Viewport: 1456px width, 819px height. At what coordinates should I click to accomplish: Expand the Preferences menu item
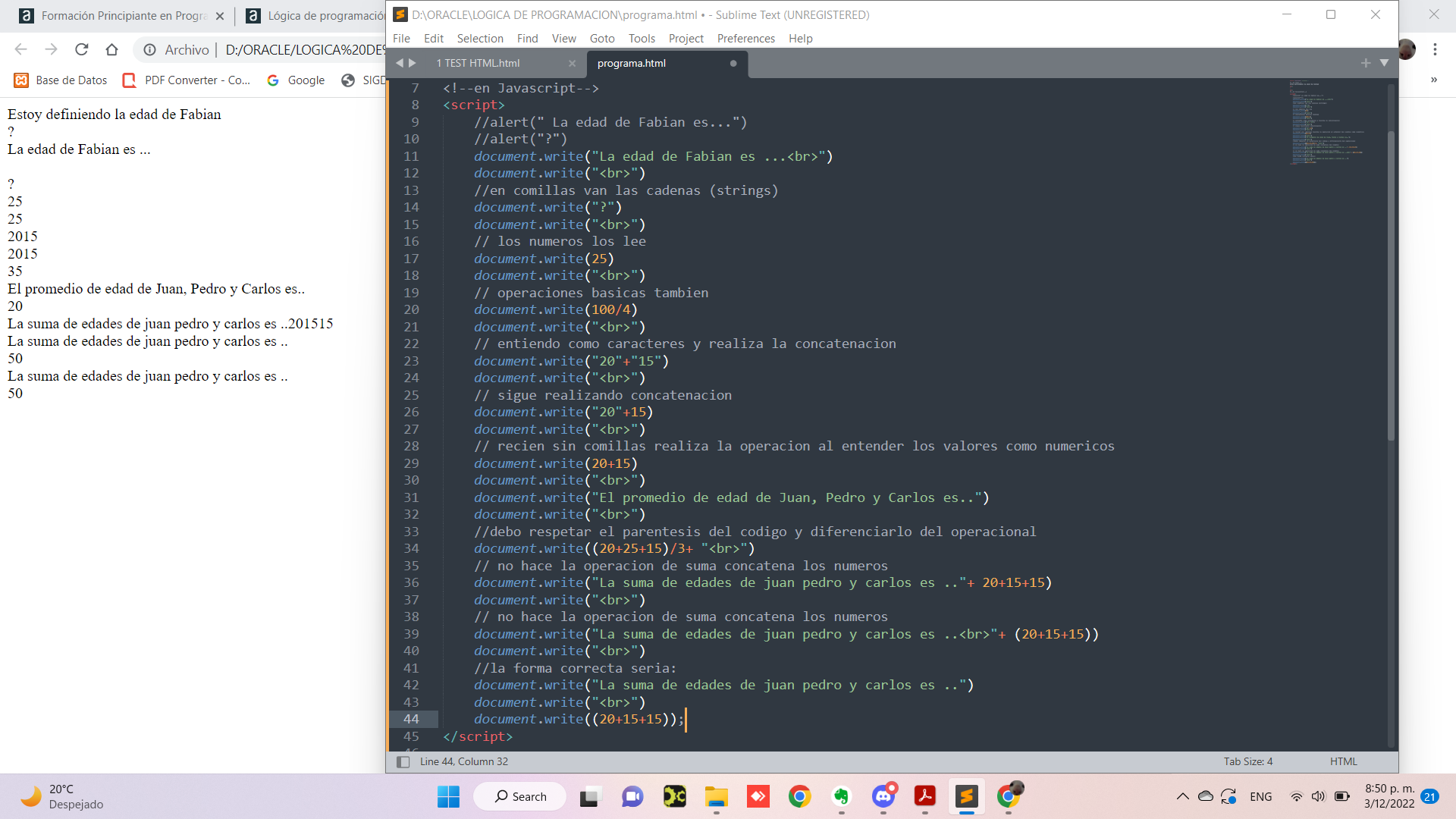point(746,38)
